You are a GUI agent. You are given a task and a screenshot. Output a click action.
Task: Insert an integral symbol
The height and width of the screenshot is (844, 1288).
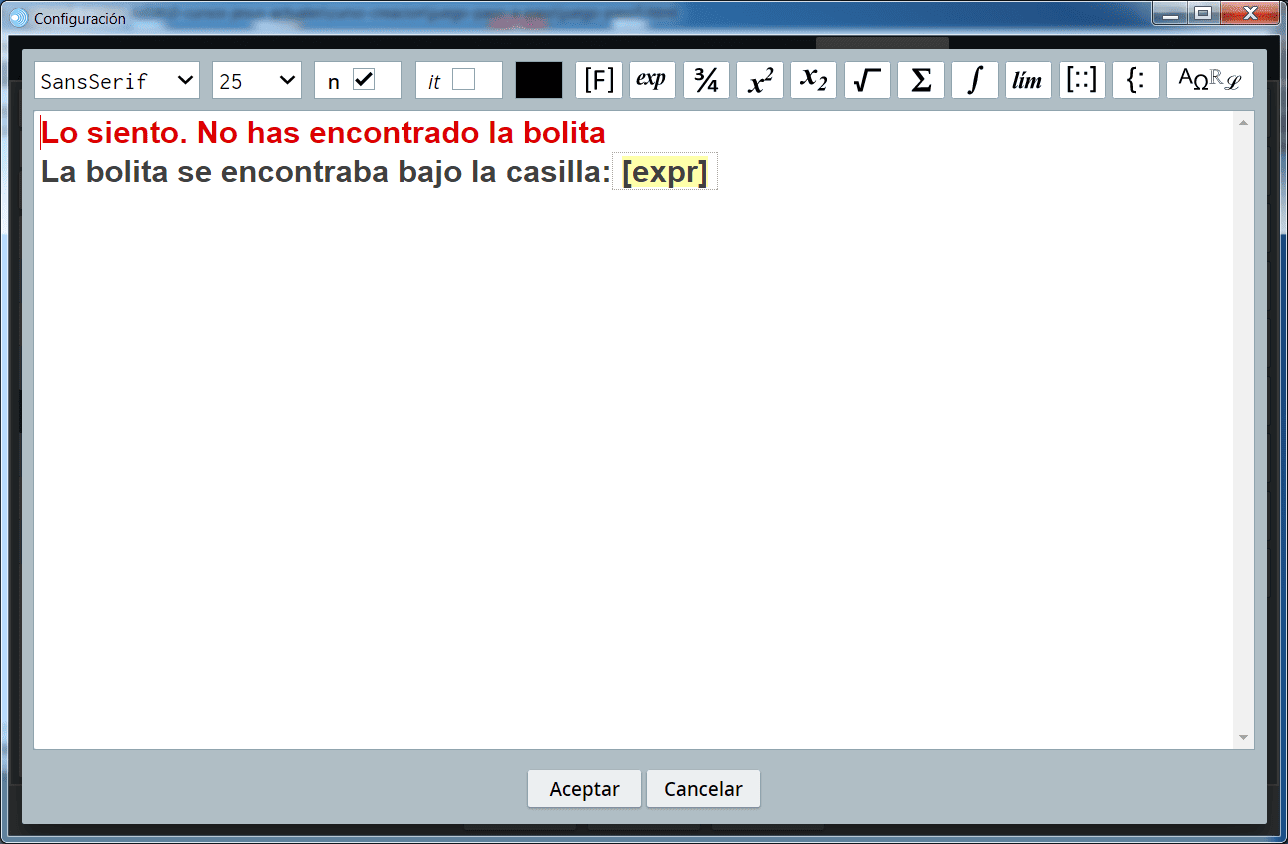(x=974, y=81)
